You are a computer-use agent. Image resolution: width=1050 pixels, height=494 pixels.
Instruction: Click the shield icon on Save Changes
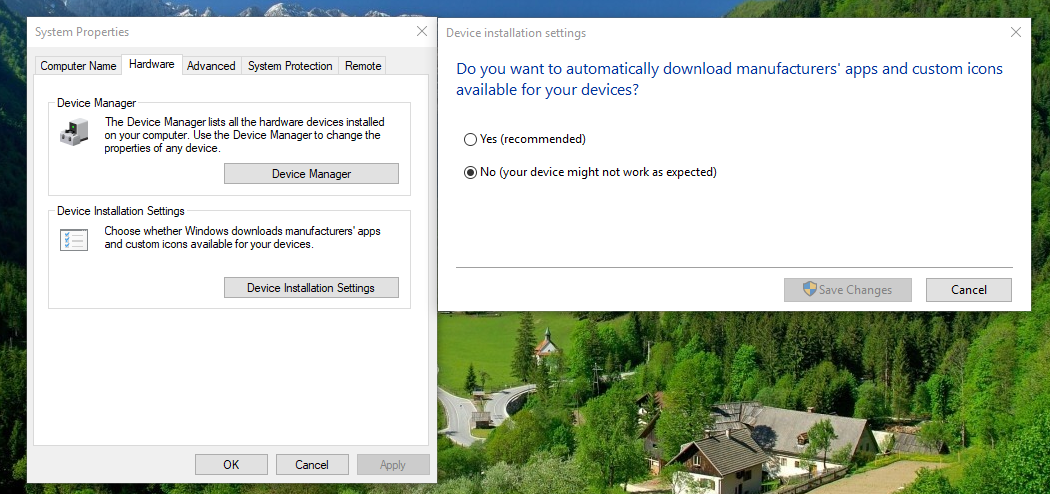[x=809, y=290]
